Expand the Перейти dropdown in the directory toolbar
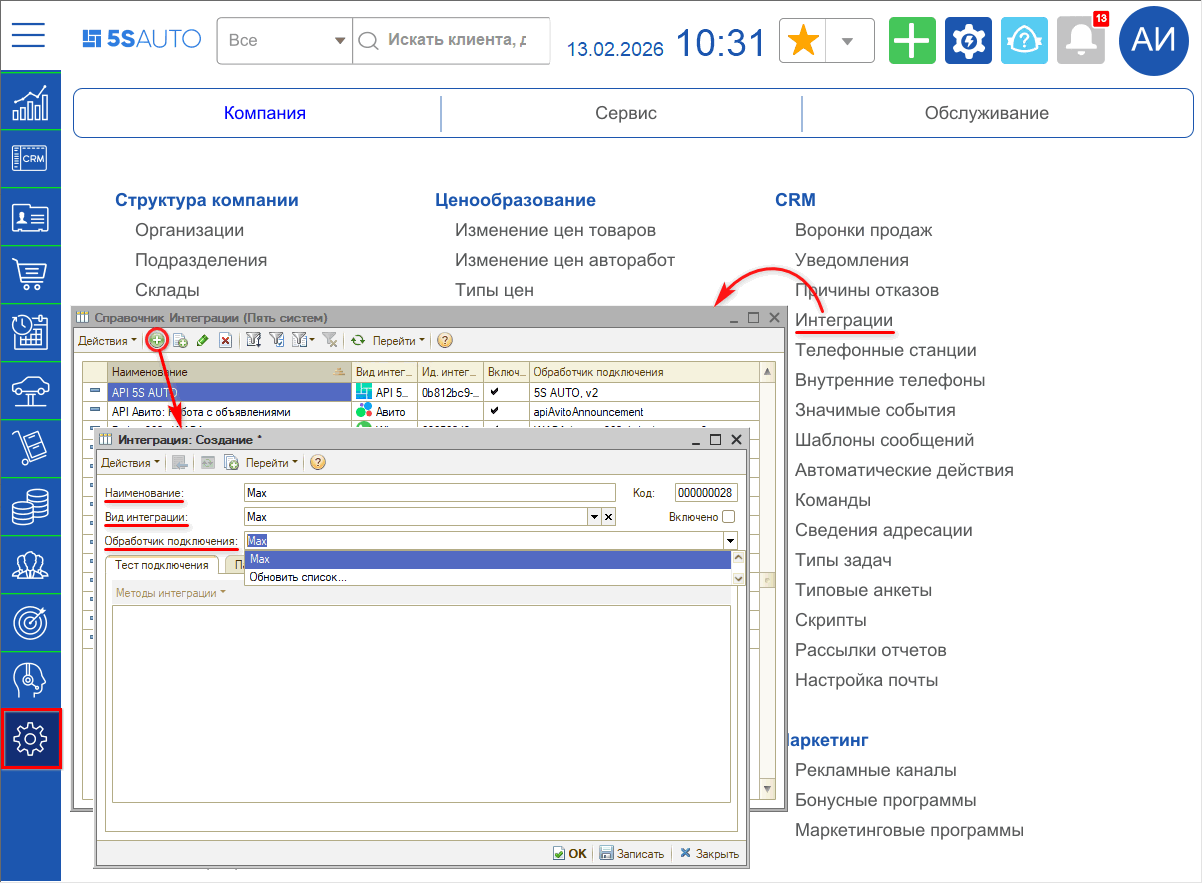Image resolution: width=1202 pixels, height=883 pixels. coord(412,340)
